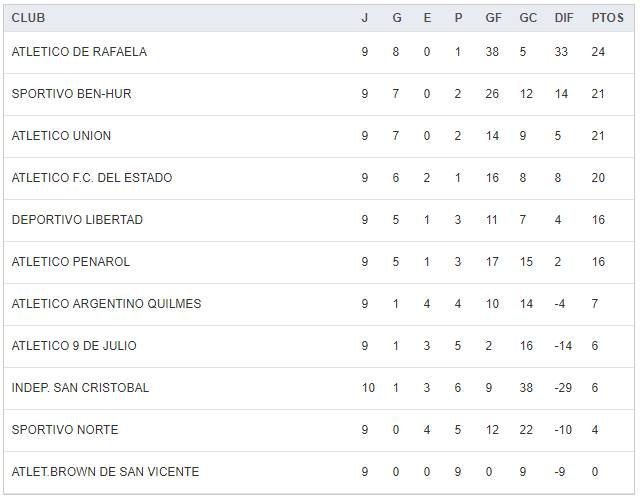Select ATLET.BROWN DE SAN VICENTE row

tap(105, 472)
